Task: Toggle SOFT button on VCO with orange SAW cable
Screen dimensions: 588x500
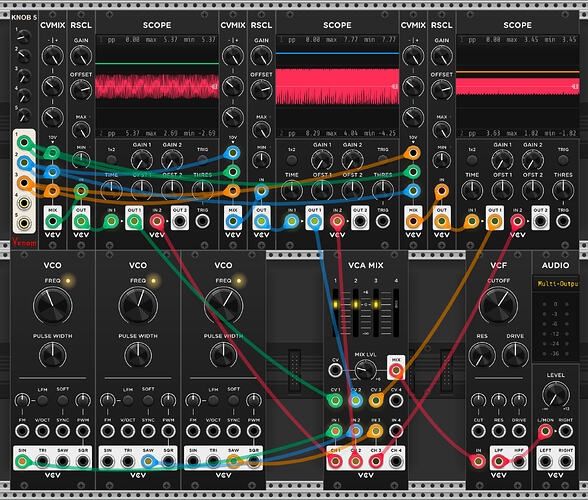Action: click(x=234, y=400)
